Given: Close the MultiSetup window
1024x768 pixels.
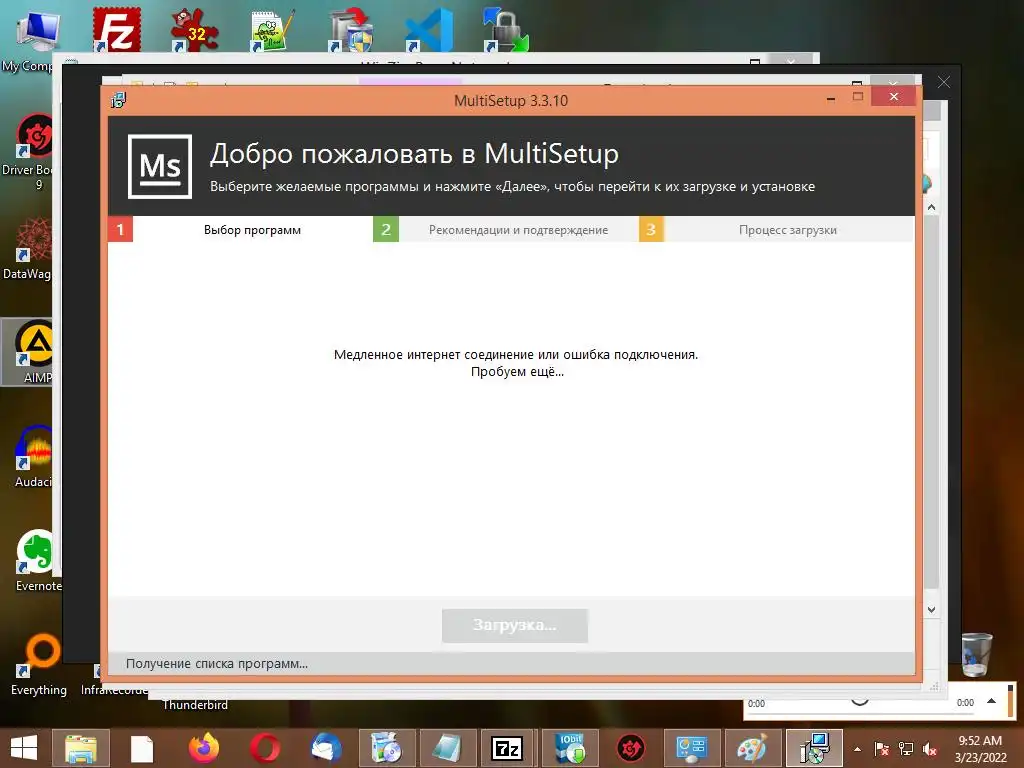Looking at the screenshot, I should [893, 97].
